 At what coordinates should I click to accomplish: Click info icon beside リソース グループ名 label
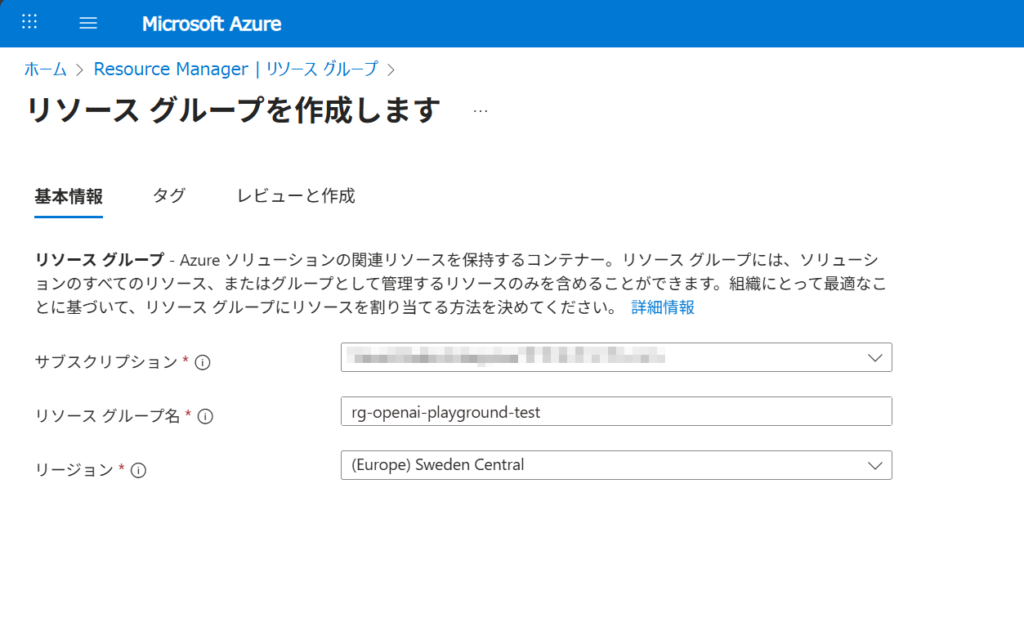(206, 417)
